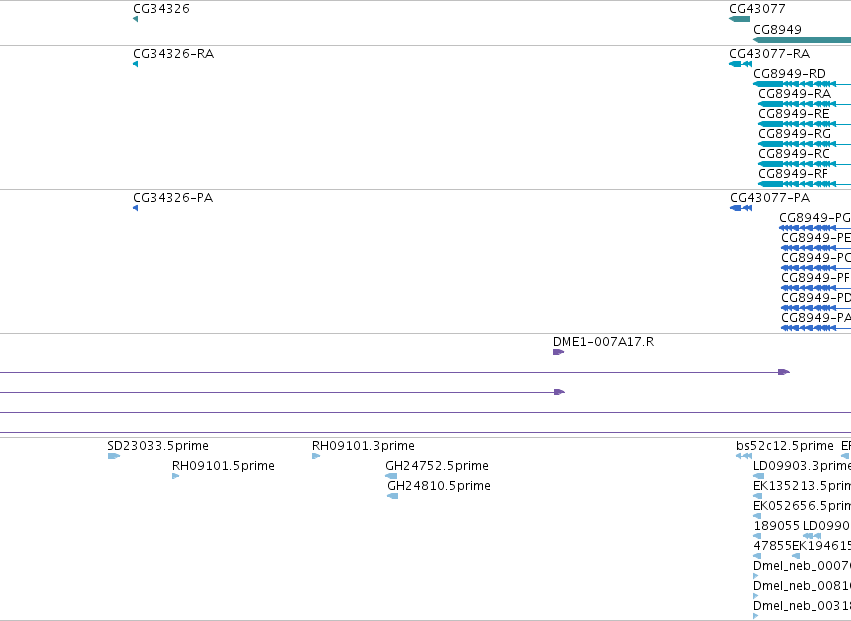This screenshot has width=851, height=621.
Task: Select the 47855 EST label
Action: 772,546
